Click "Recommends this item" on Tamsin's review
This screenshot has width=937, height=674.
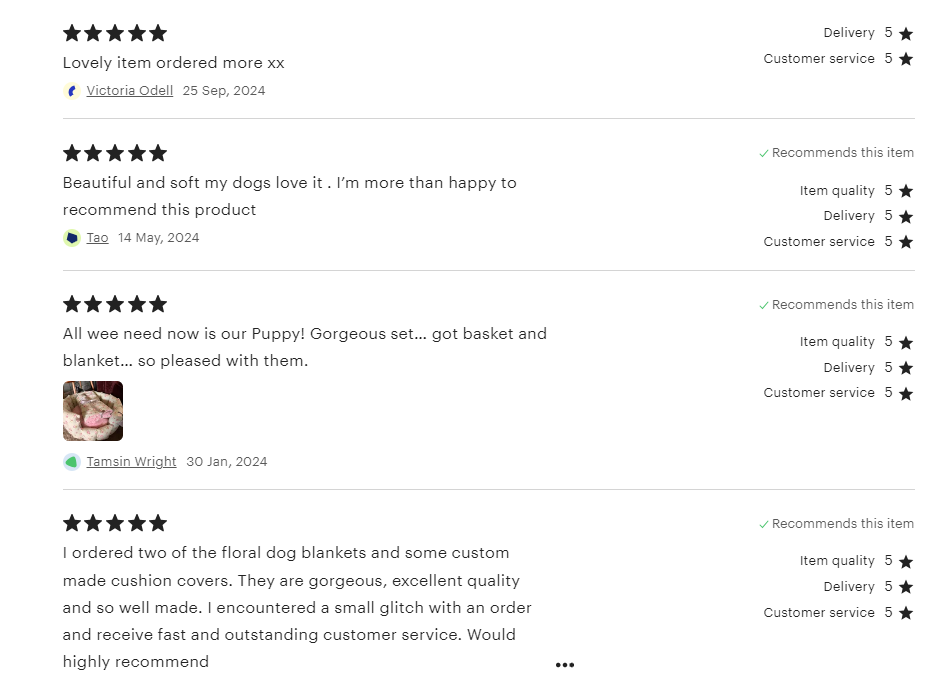coord(842,305)
